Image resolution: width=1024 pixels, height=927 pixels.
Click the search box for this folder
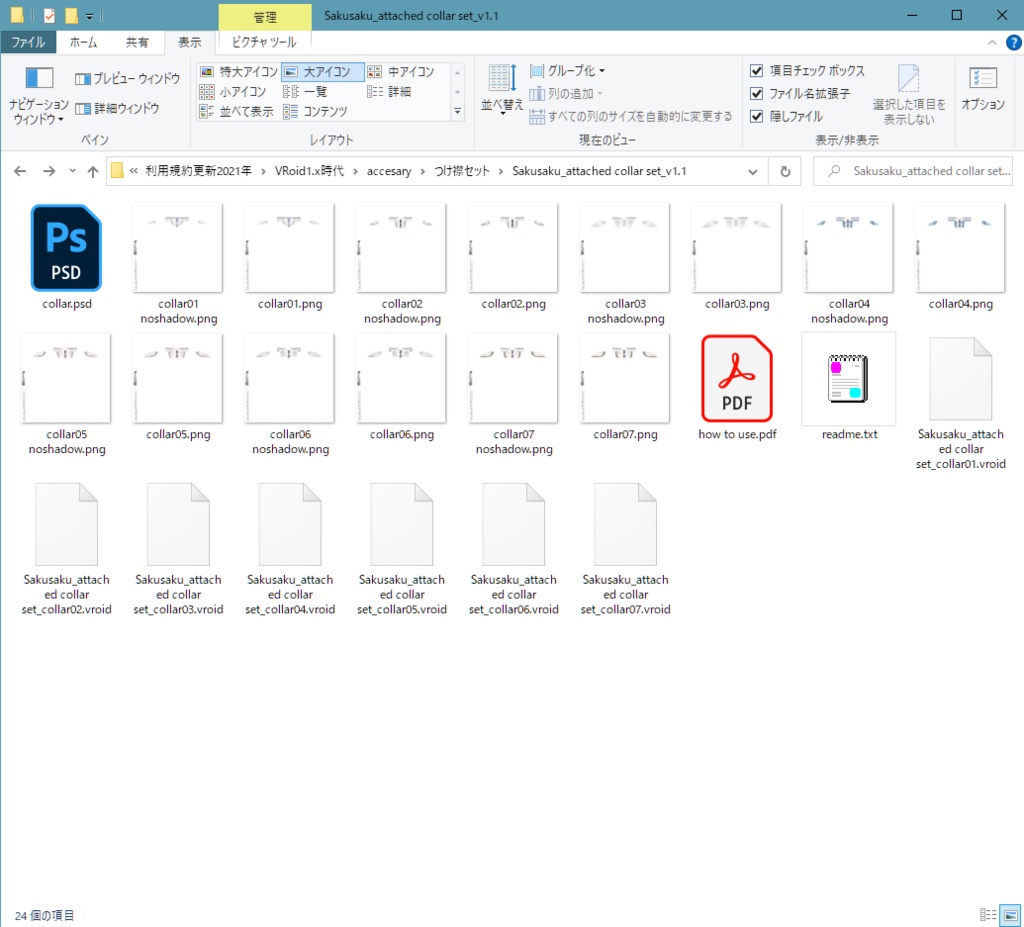(x=913, y=171)
